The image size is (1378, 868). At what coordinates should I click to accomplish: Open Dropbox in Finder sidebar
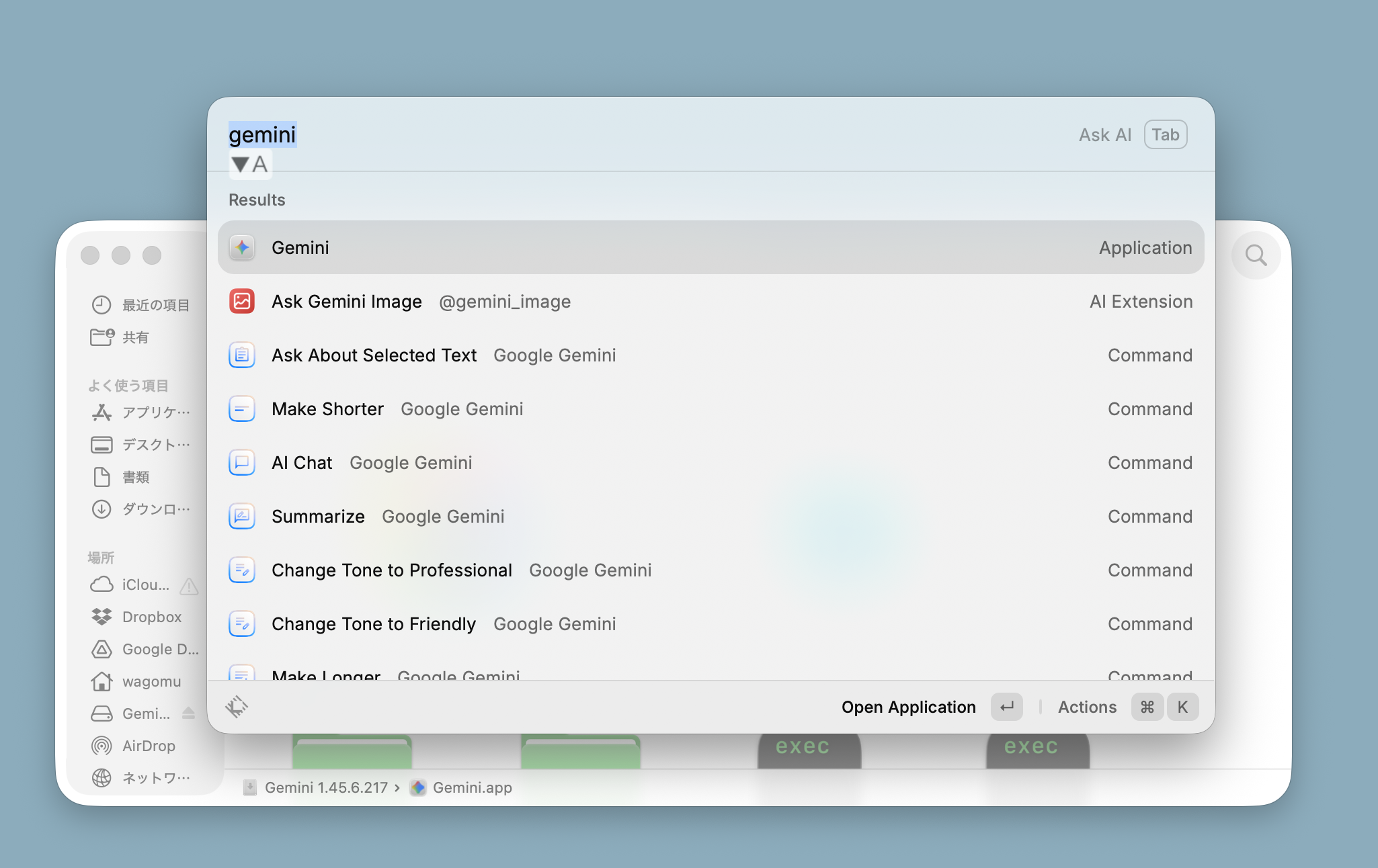[151, 617]
